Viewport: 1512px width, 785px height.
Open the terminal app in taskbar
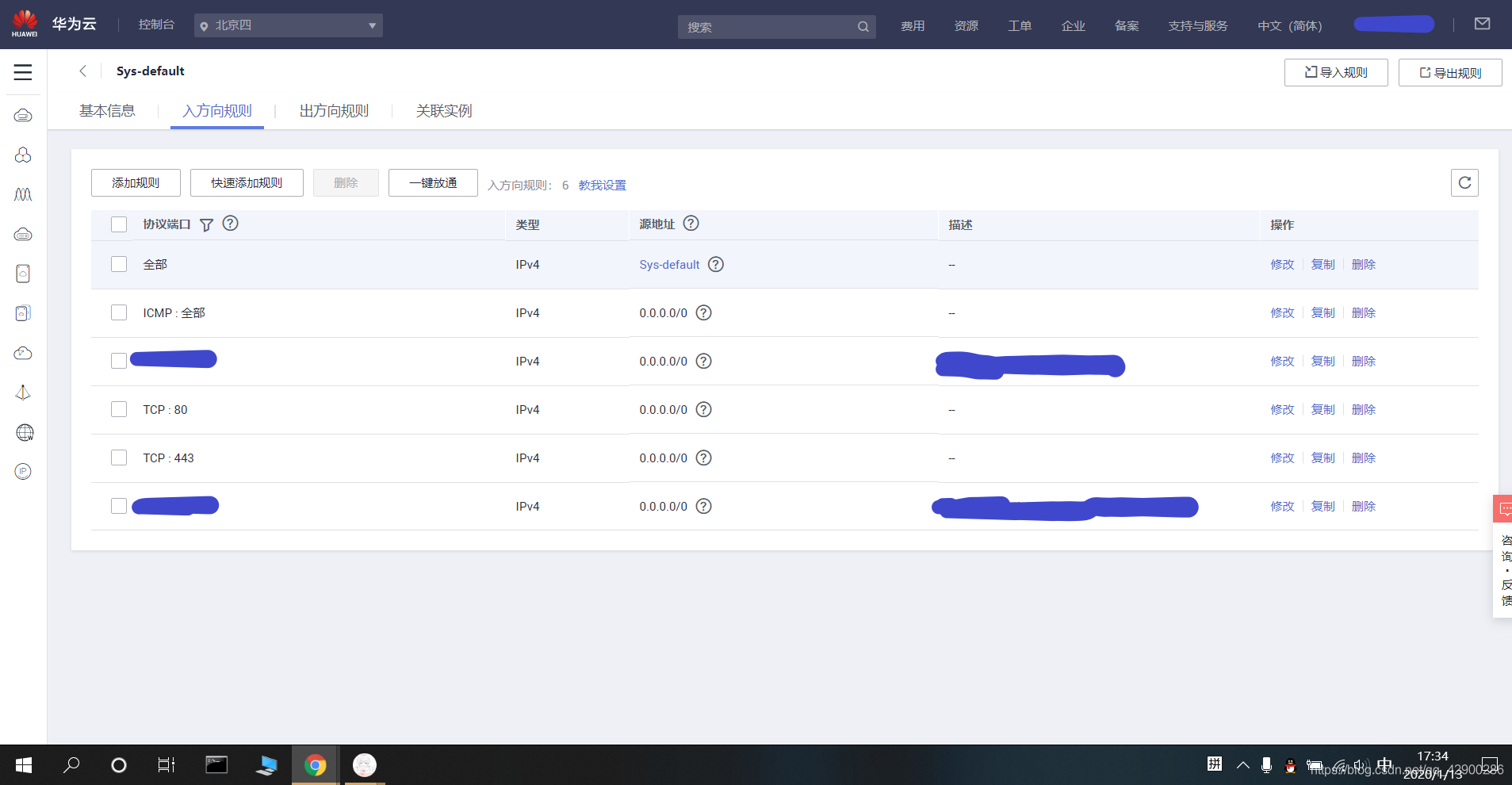point(216,765)
